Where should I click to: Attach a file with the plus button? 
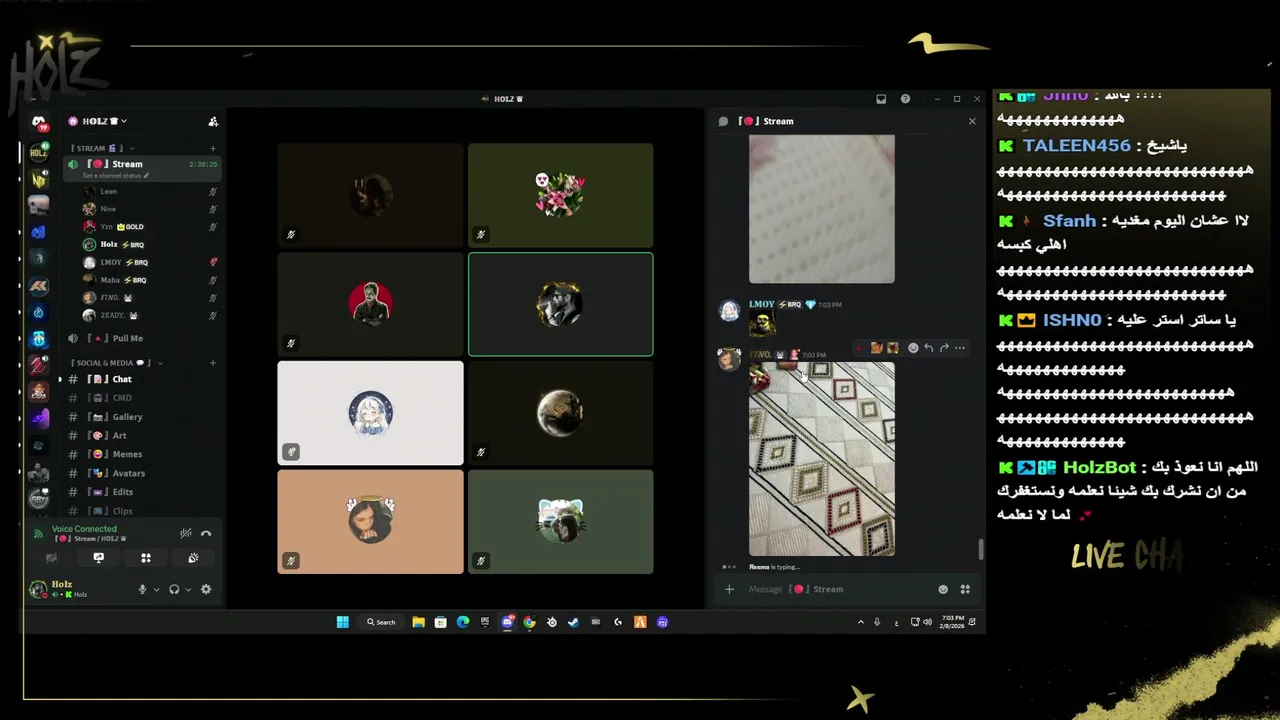coord(729,589)
